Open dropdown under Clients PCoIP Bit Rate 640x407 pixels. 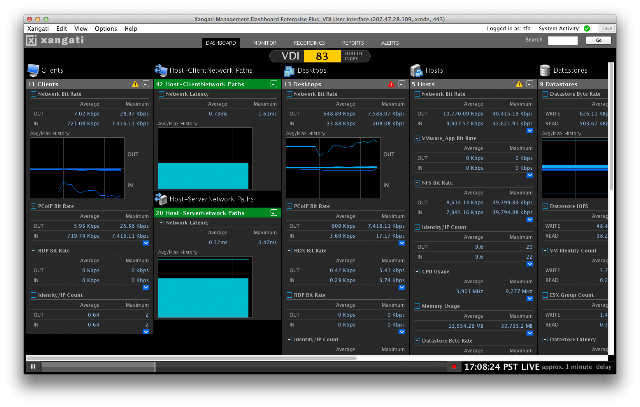point(146,243)
